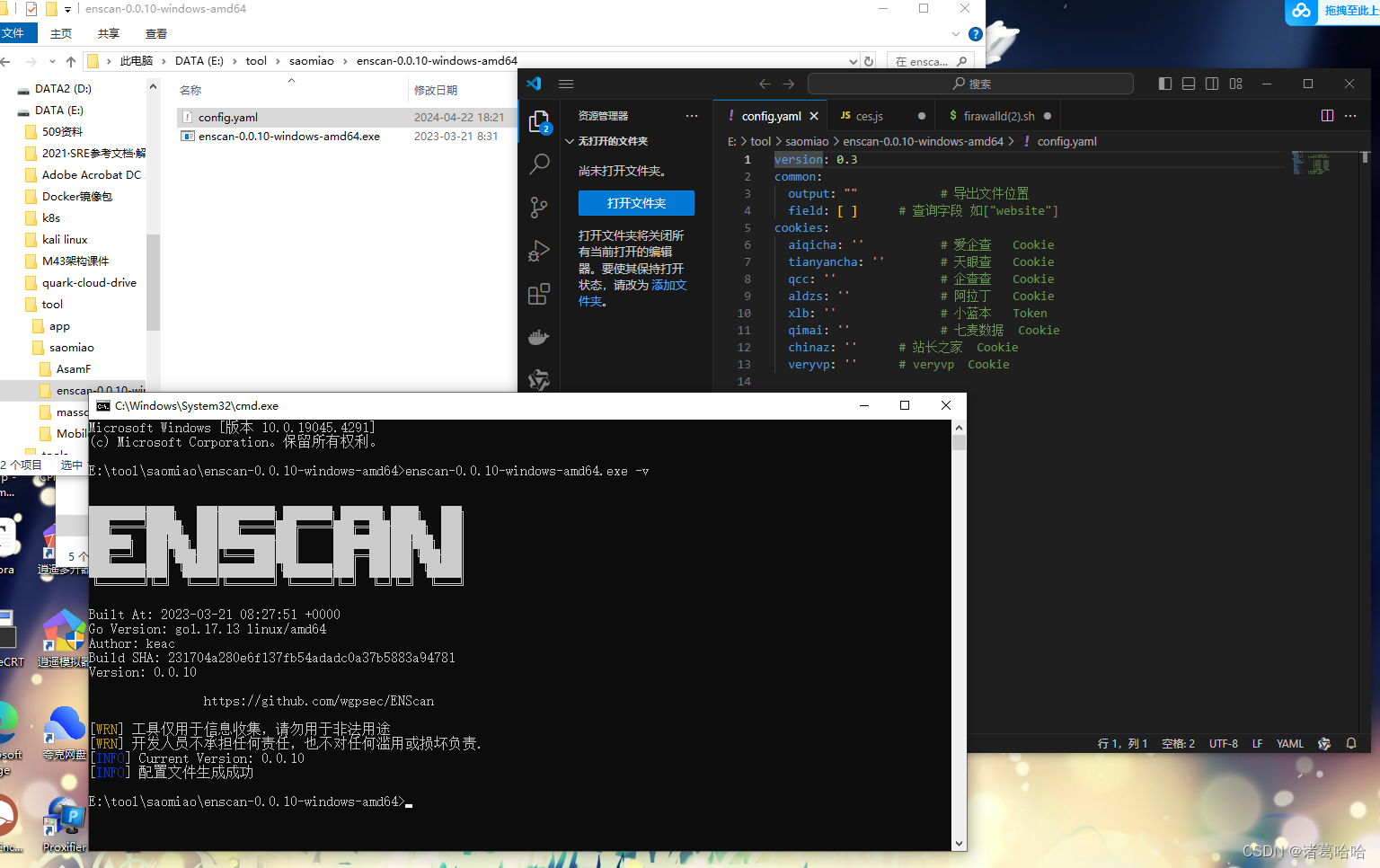This screenshot has height=868, width=1380.
Task: Change UTF-8 encoding in status bar
Action: tap(1223, 743)
